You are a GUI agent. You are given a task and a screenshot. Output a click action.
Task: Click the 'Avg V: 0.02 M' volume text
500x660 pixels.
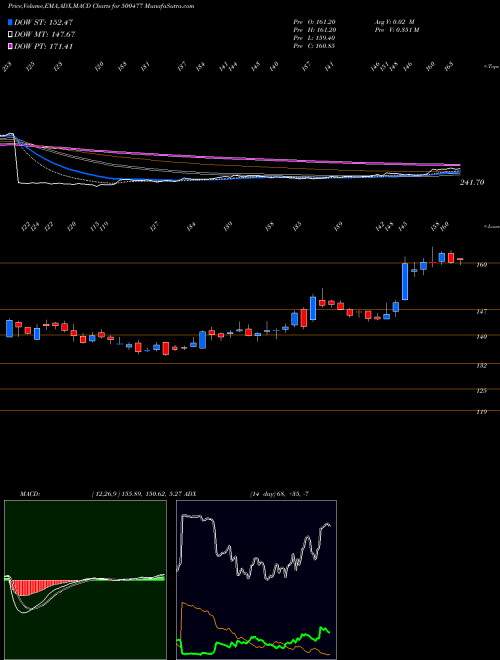395,22
